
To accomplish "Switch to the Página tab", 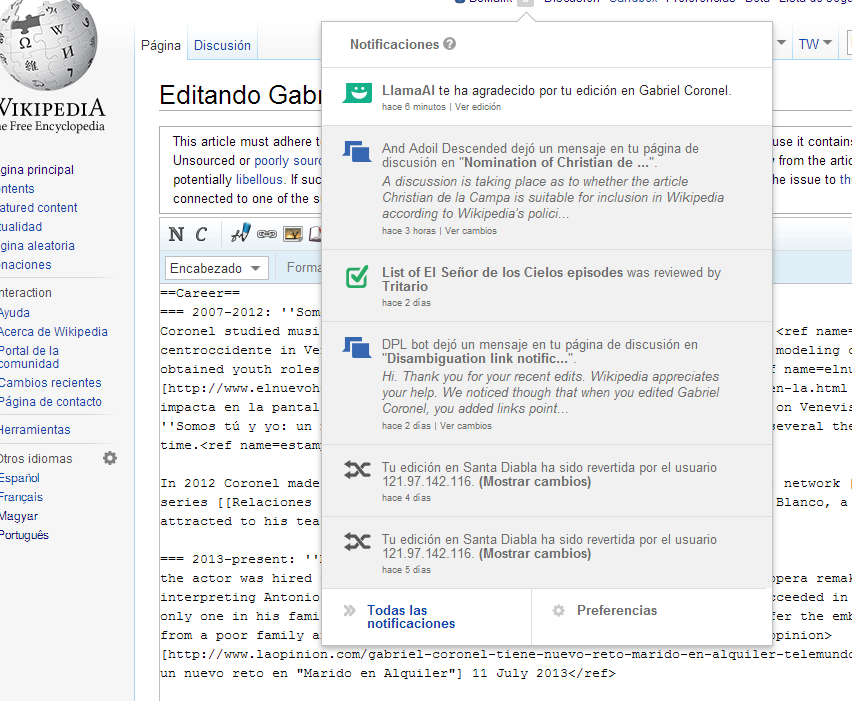I will [x=160, y=45].
